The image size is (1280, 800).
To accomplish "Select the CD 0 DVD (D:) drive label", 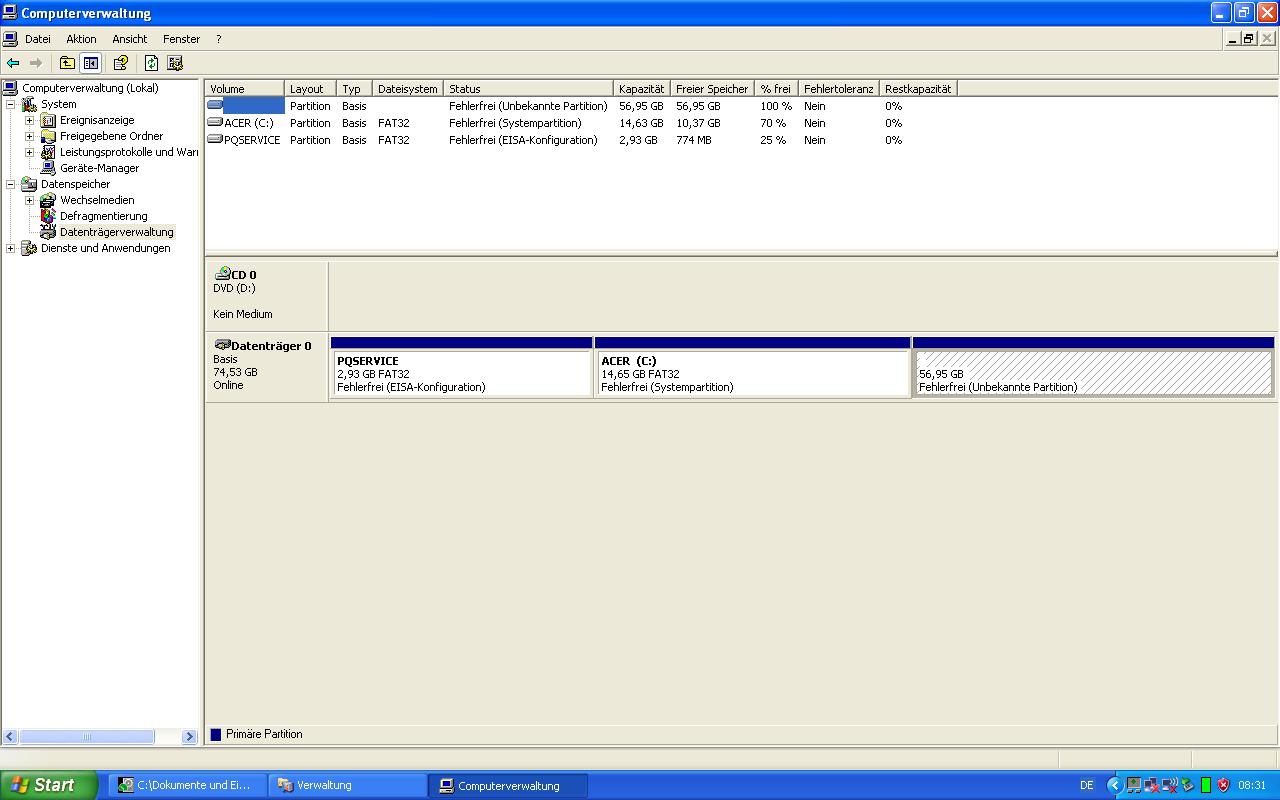I will 267,294.
